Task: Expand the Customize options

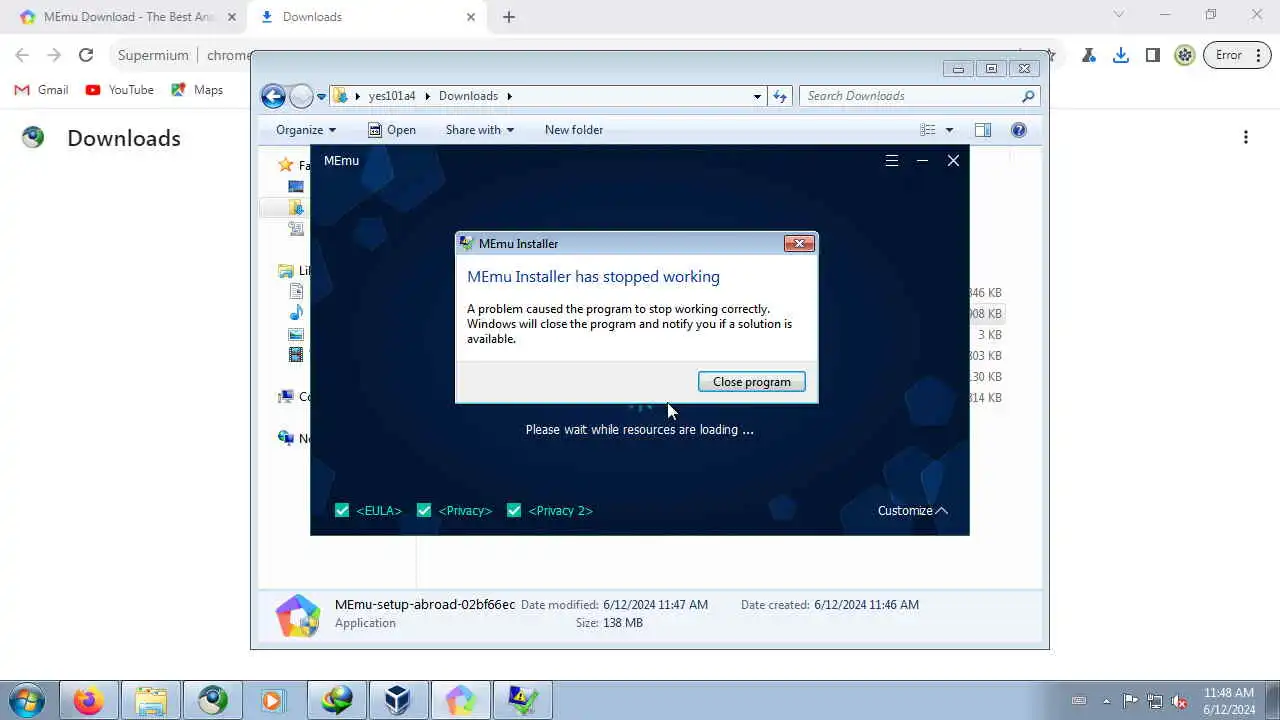Action: pyautogui.click(x=912, y=510)
